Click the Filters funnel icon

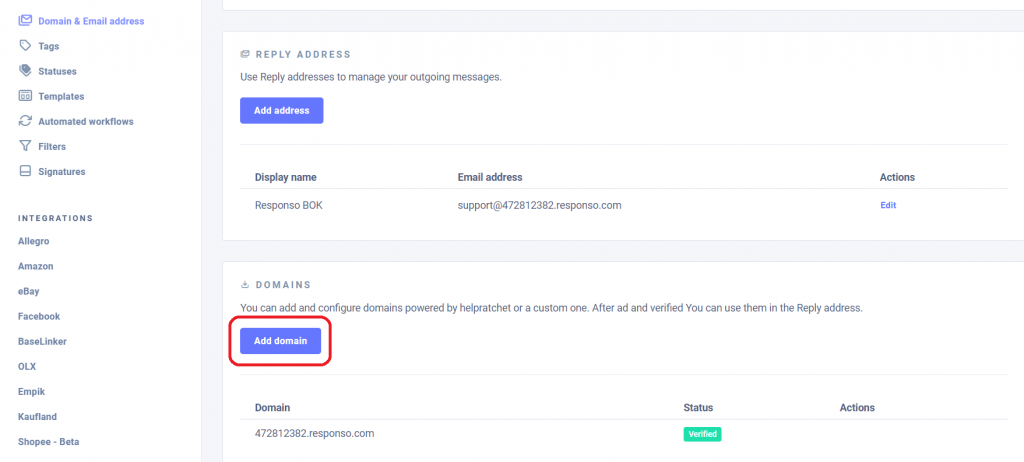click(x=26, y=146)
